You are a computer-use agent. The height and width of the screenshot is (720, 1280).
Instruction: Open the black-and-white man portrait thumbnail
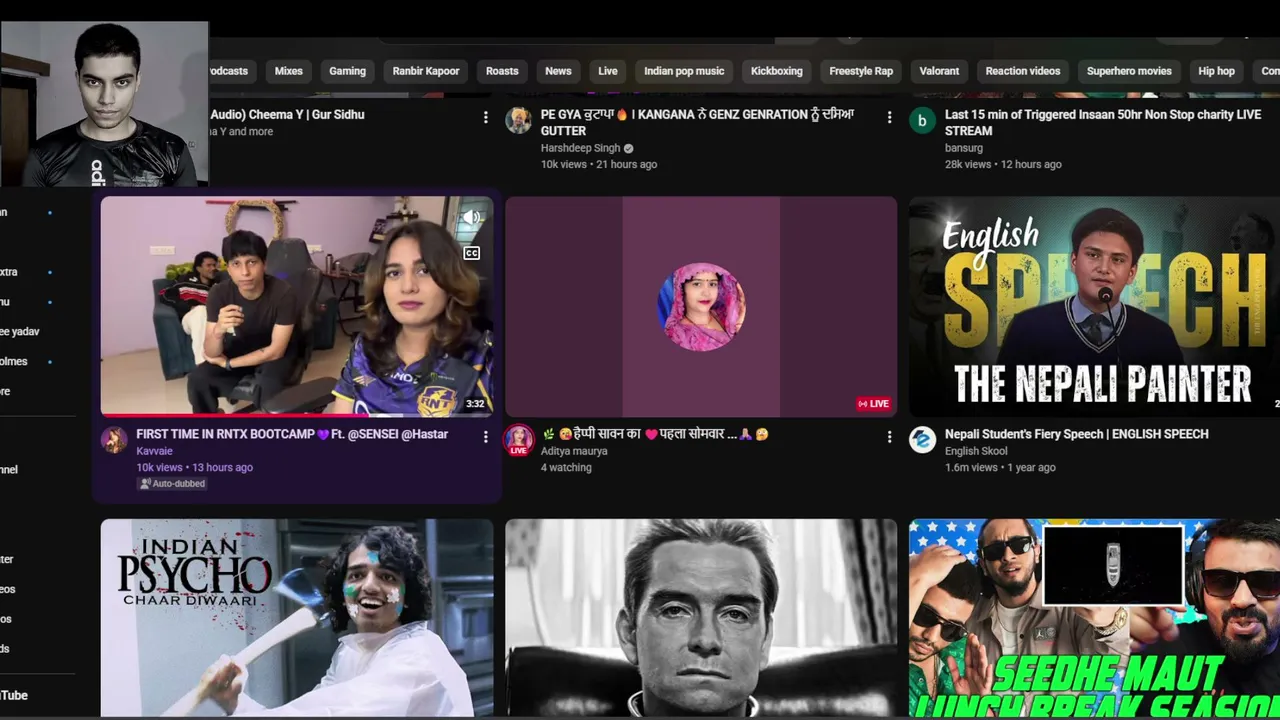point(701,617)
